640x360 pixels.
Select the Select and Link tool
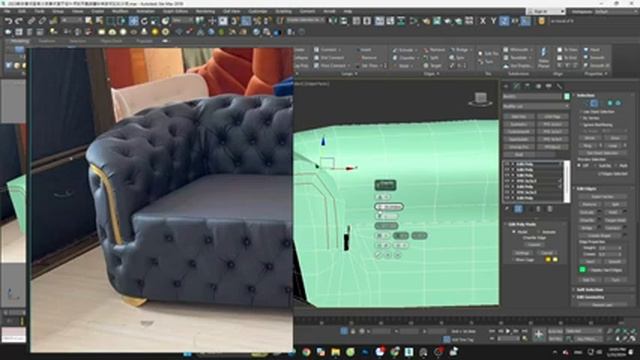31,21
